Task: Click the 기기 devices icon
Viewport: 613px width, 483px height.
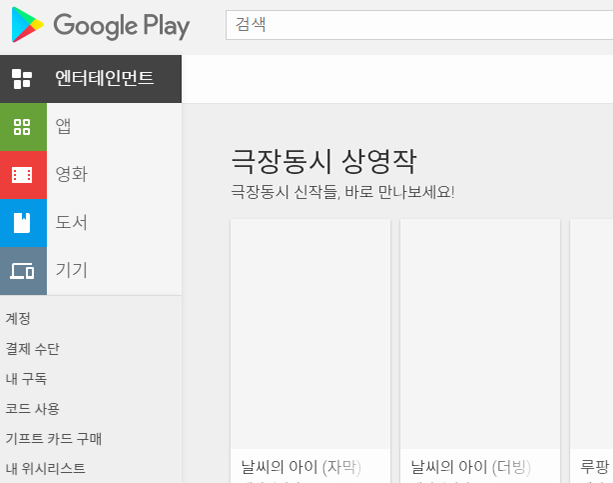Action: (x=23, y=271)
